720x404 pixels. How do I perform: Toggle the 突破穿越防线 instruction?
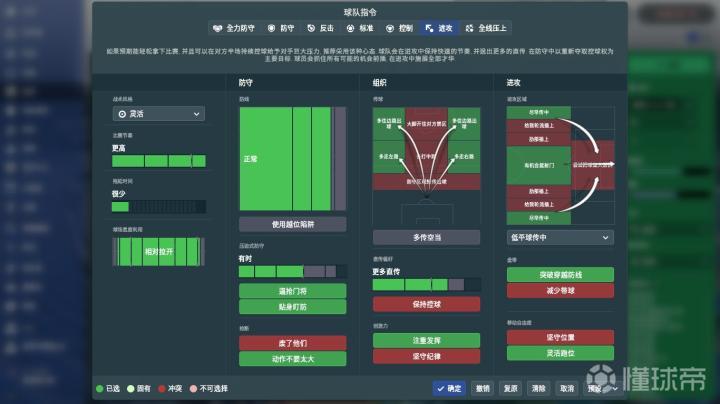pos(560,274)
